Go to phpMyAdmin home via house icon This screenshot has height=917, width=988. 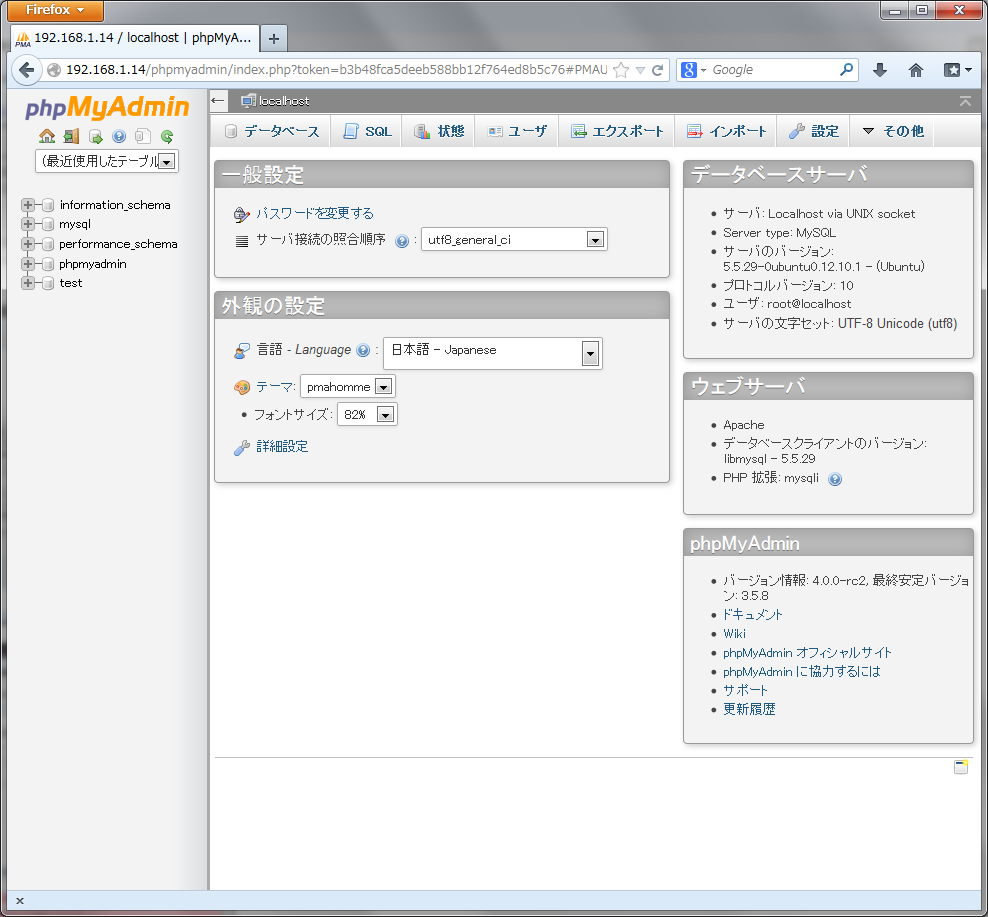(x=47, y=136)
